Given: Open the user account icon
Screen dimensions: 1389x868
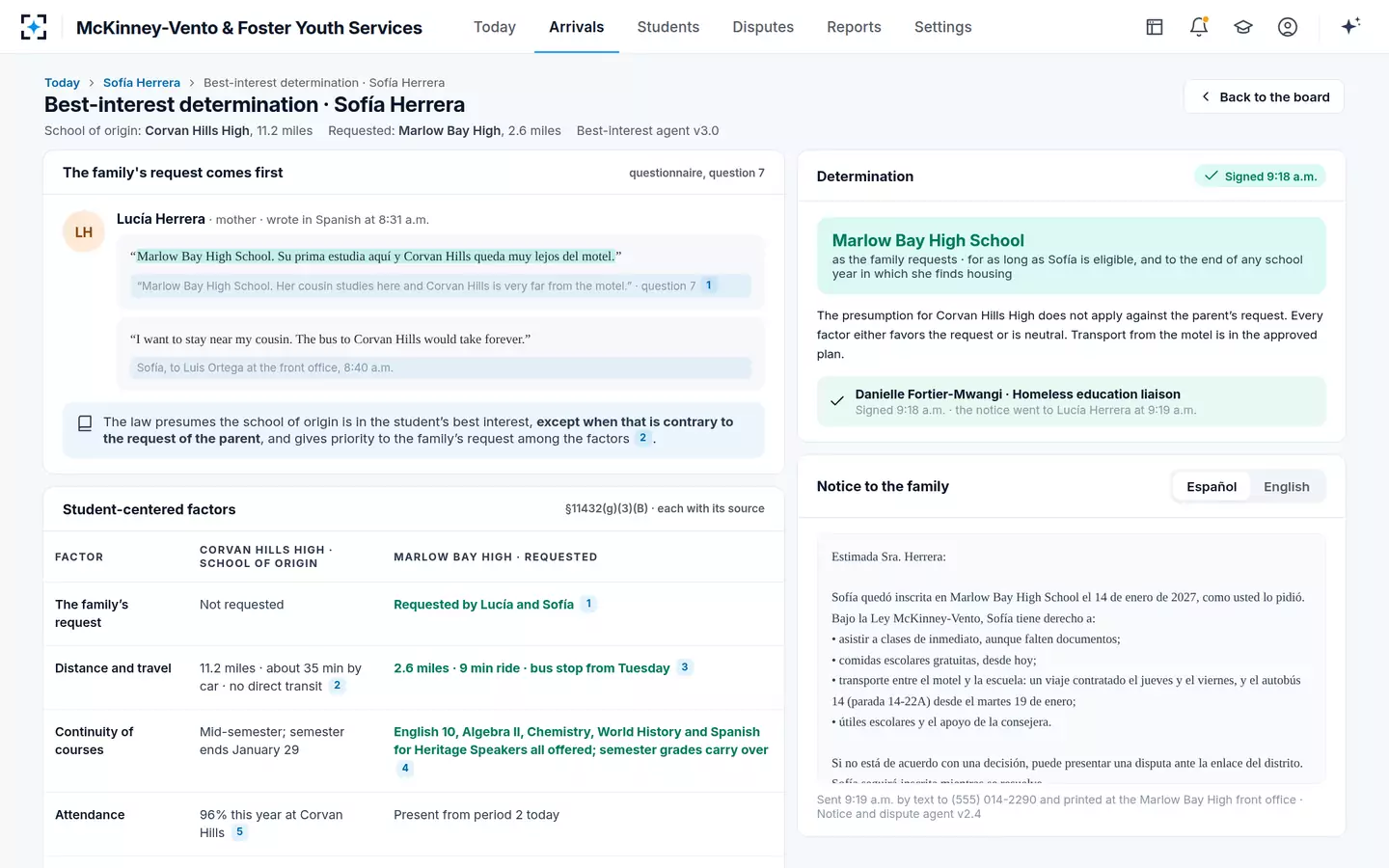Looking at the screenshot, I should pyautogui.click(x=1288, y=27).
